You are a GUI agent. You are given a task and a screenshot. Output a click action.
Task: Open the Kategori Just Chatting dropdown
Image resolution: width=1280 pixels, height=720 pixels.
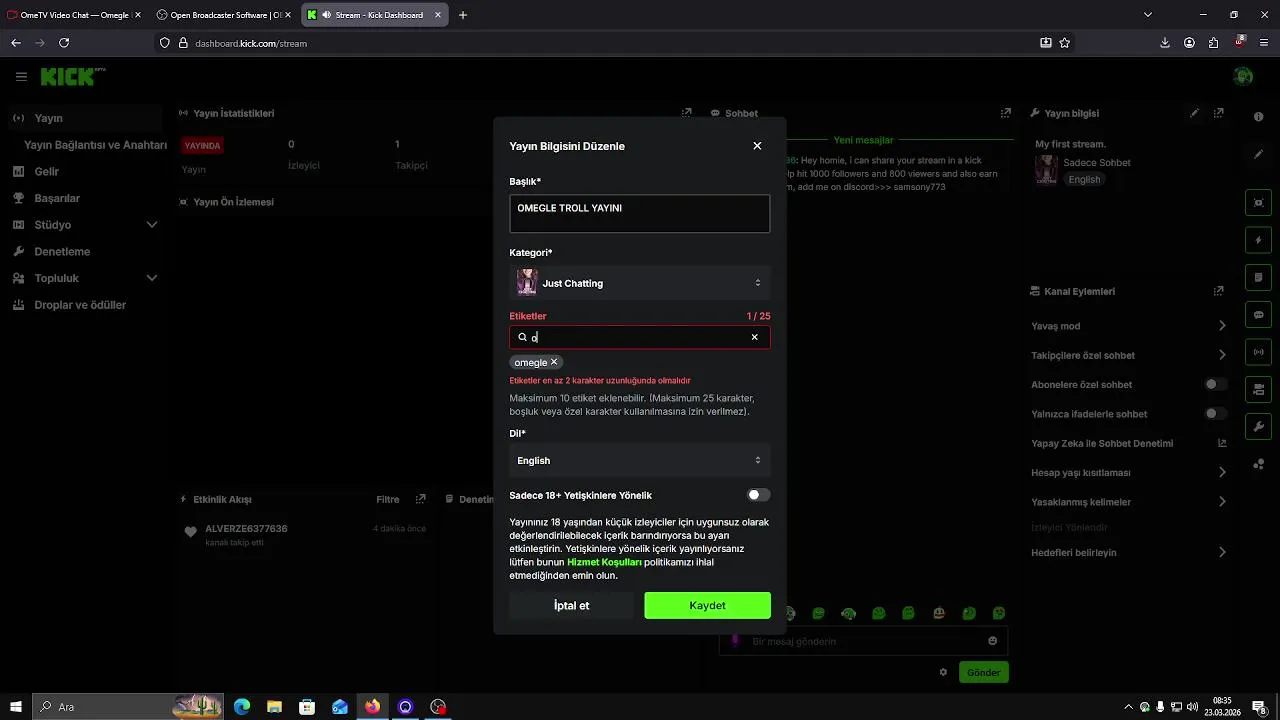tap(640, 283)
